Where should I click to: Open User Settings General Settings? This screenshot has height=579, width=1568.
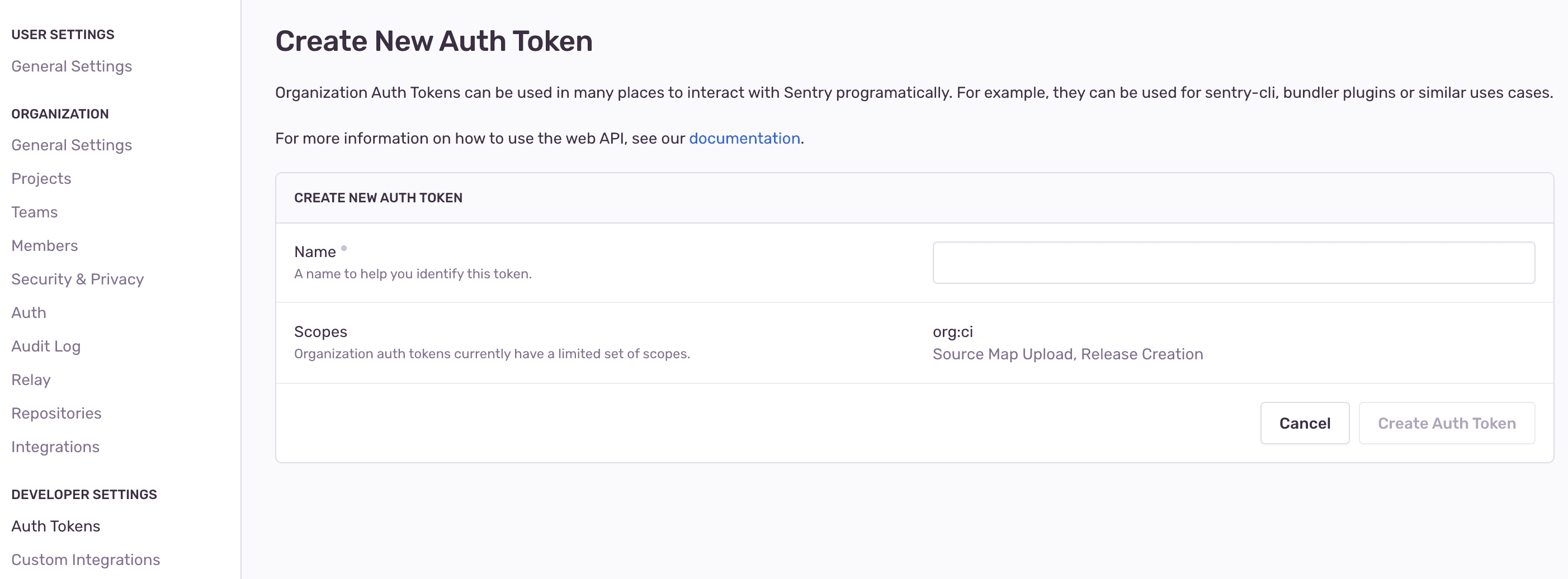71,67
